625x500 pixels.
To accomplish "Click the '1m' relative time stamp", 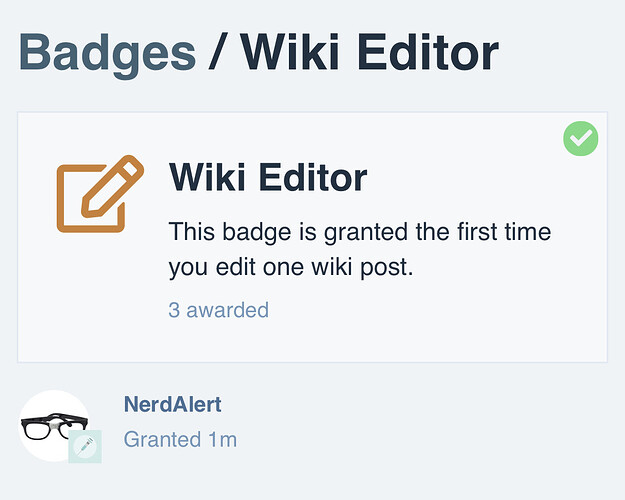I will (222, 439).
